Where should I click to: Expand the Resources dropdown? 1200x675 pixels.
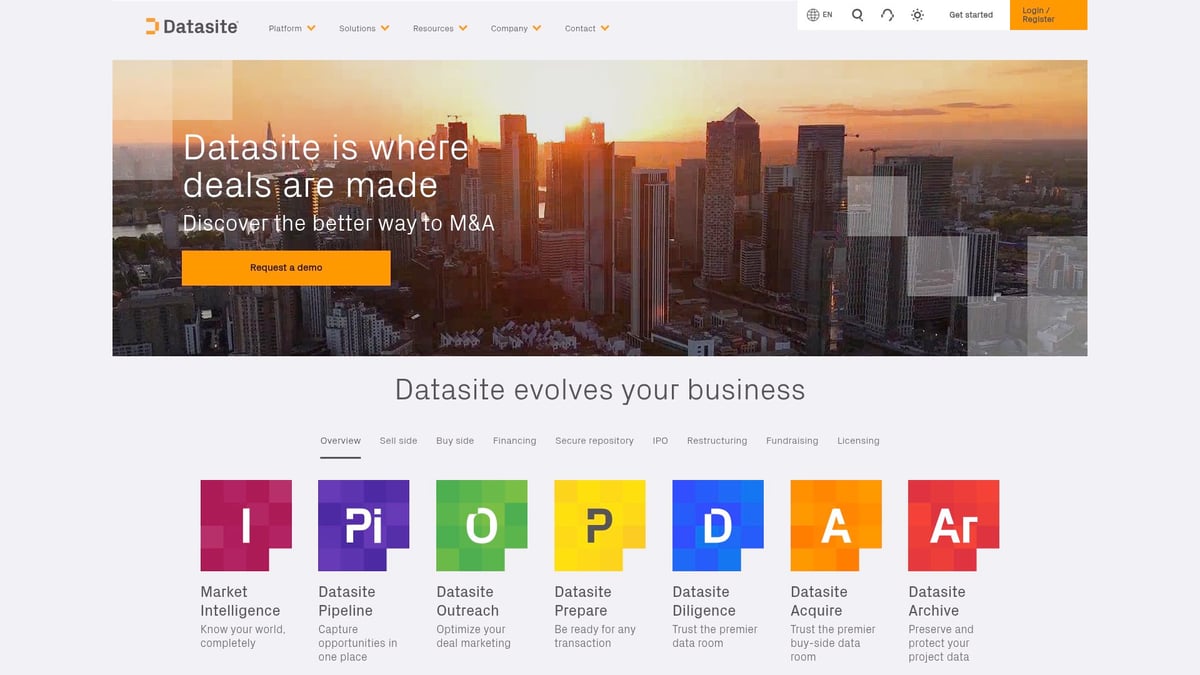(x=439, y=28)
